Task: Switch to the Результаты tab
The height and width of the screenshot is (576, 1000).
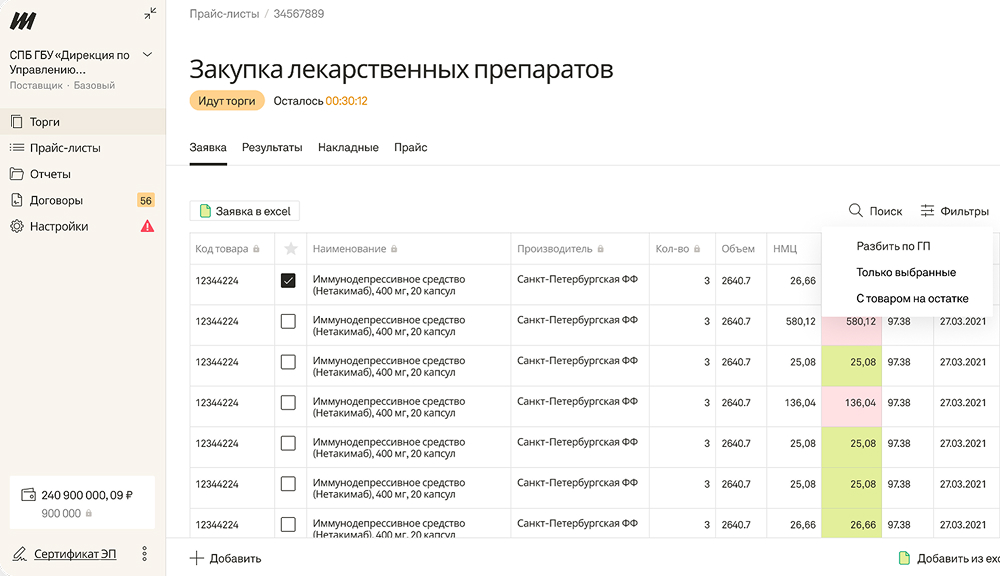Action: coord(272,148)
